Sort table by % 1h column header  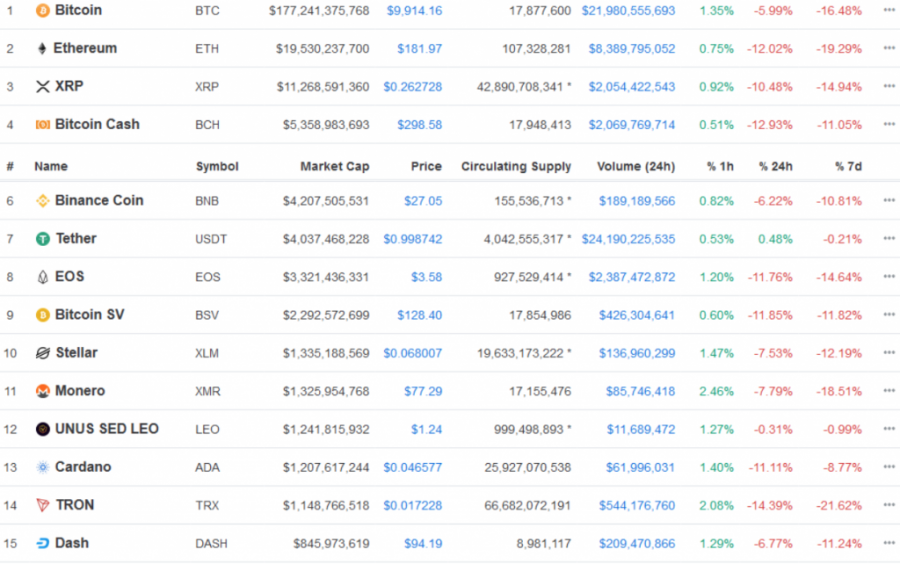pos(720,166)
